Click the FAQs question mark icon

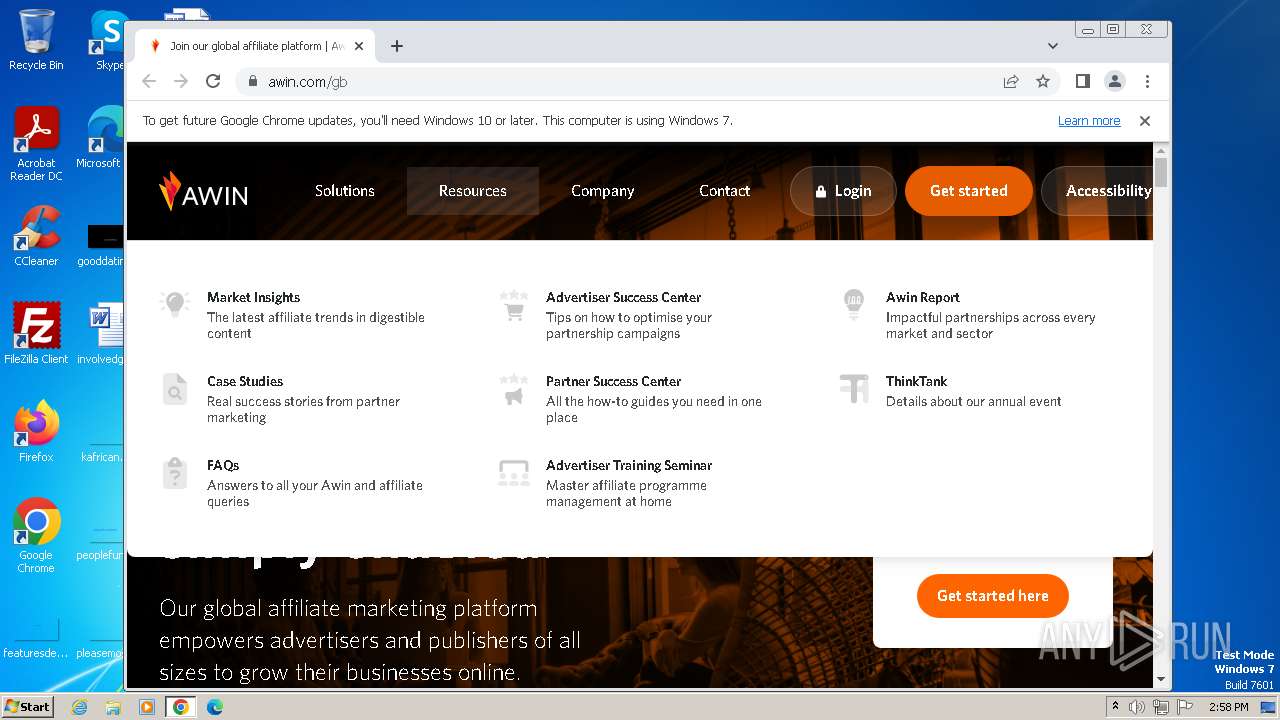click(x=175, y=473)
